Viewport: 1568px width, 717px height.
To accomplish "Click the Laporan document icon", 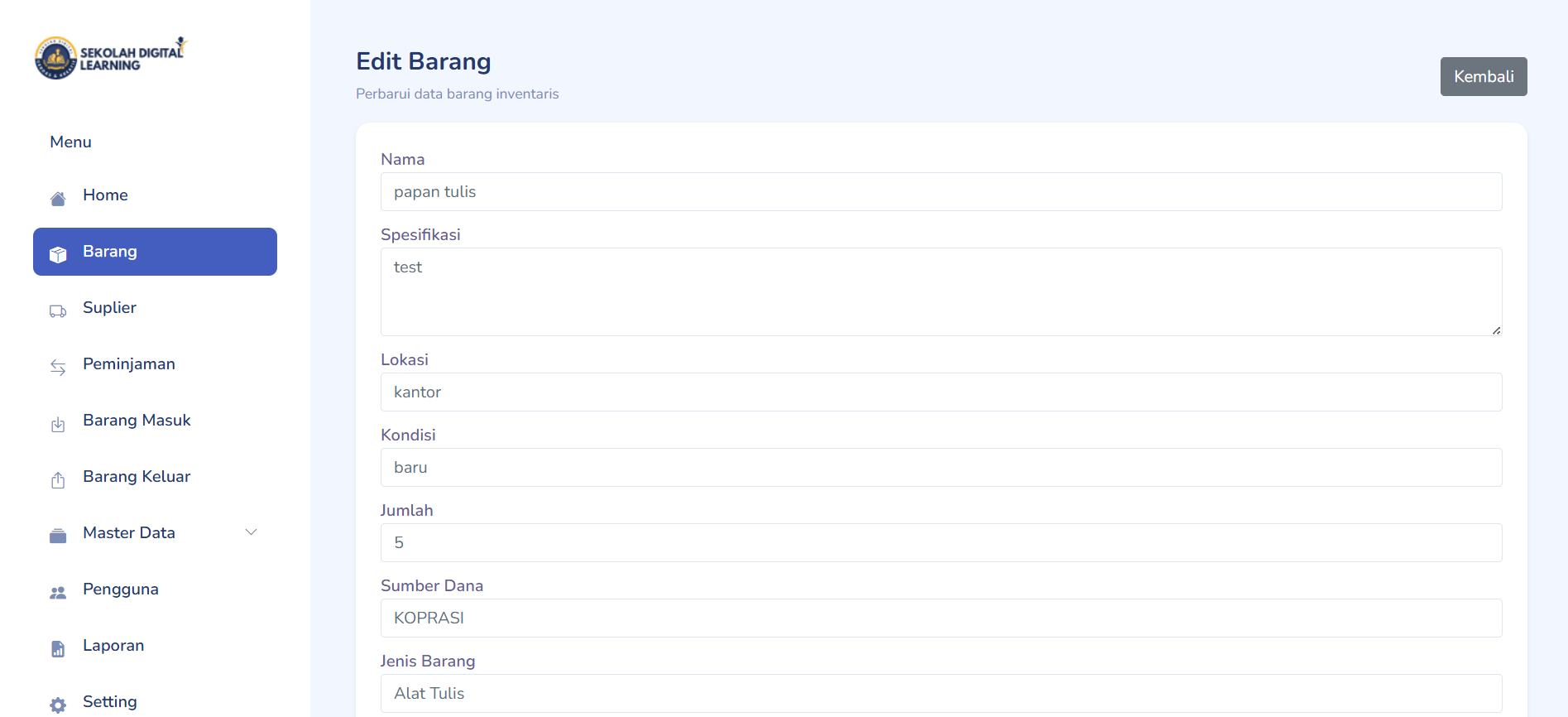I will (x=58, y=649).
